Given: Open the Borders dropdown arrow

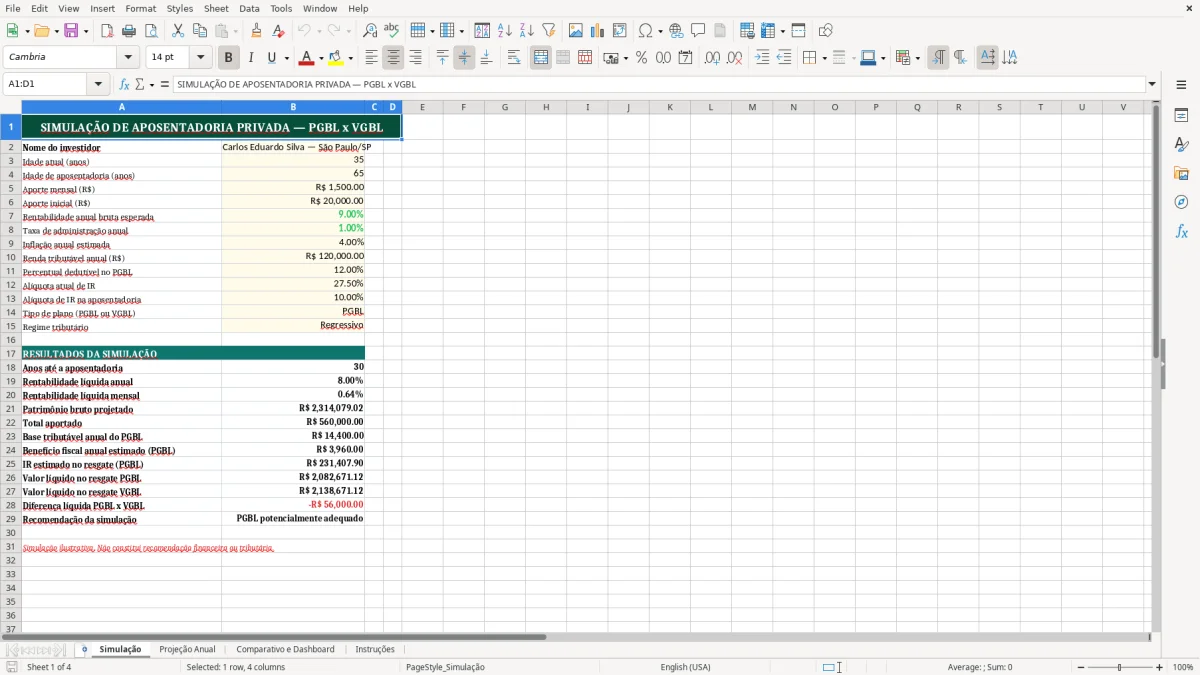Looking at the screenshot, I should tap(824, 58).
